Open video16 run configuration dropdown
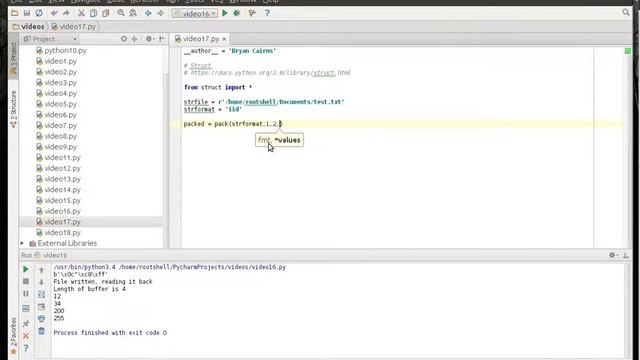The image size is (640, 360). 194,13
